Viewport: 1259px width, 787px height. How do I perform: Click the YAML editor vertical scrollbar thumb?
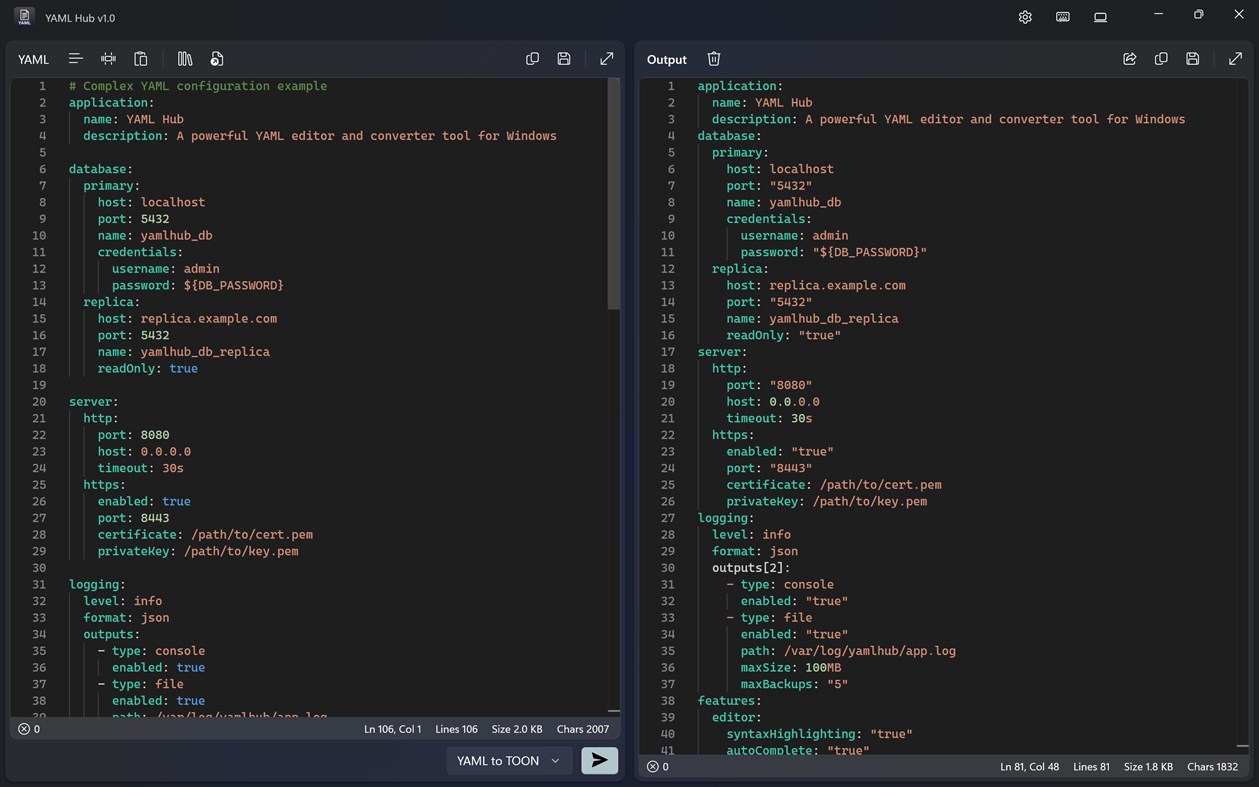(614, 194)
